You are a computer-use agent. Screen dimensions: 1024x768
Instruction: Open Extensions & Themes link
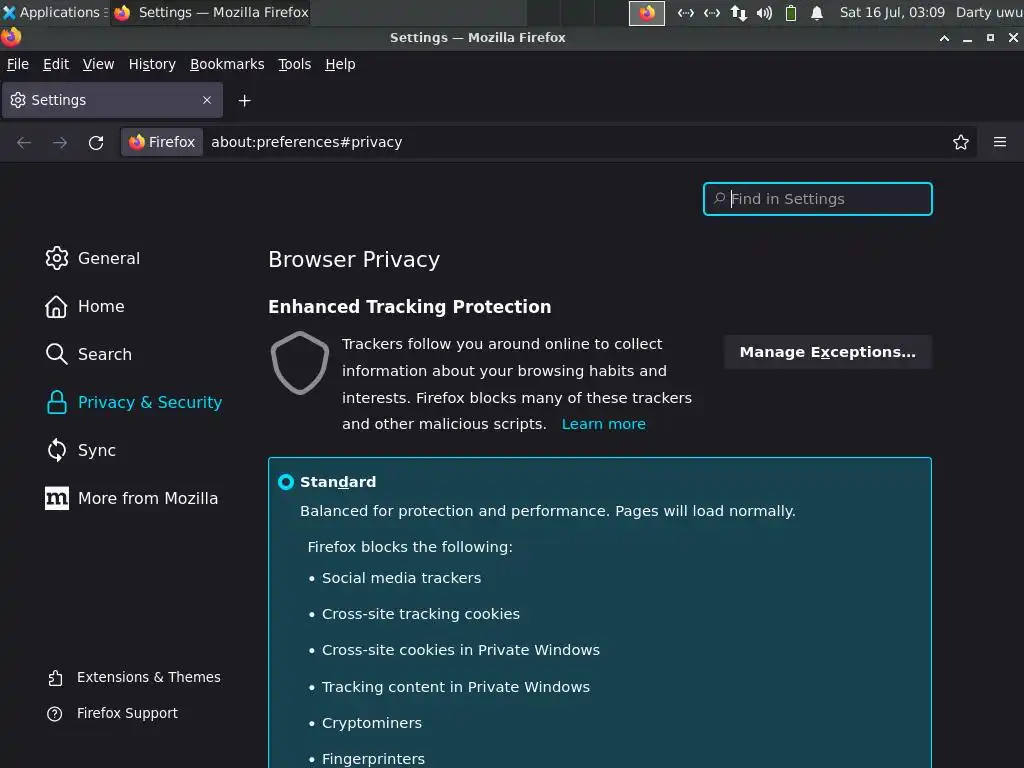coord(148,677)
